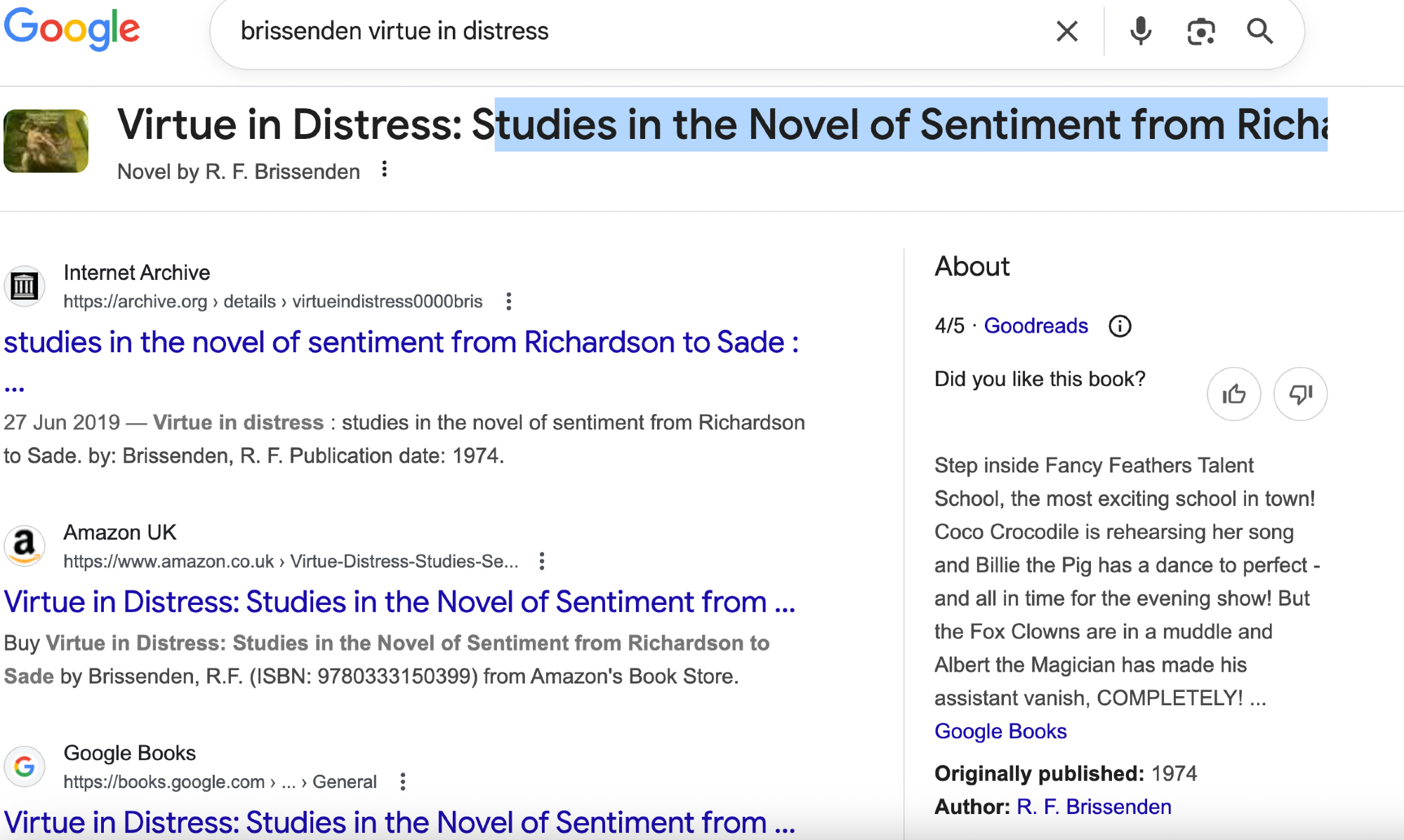Viewport: 1404px width, 840px height.
Task: Start voice search with microphone icon
Action: (1141, 32)
